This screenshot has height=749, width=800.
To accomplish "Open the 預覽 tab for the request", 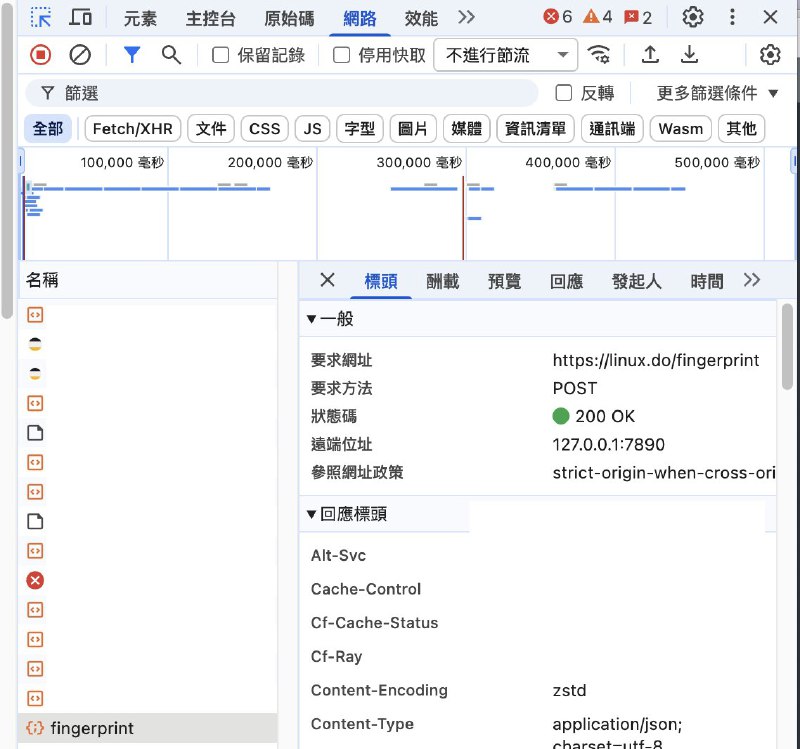I will [x=504, y=281].
